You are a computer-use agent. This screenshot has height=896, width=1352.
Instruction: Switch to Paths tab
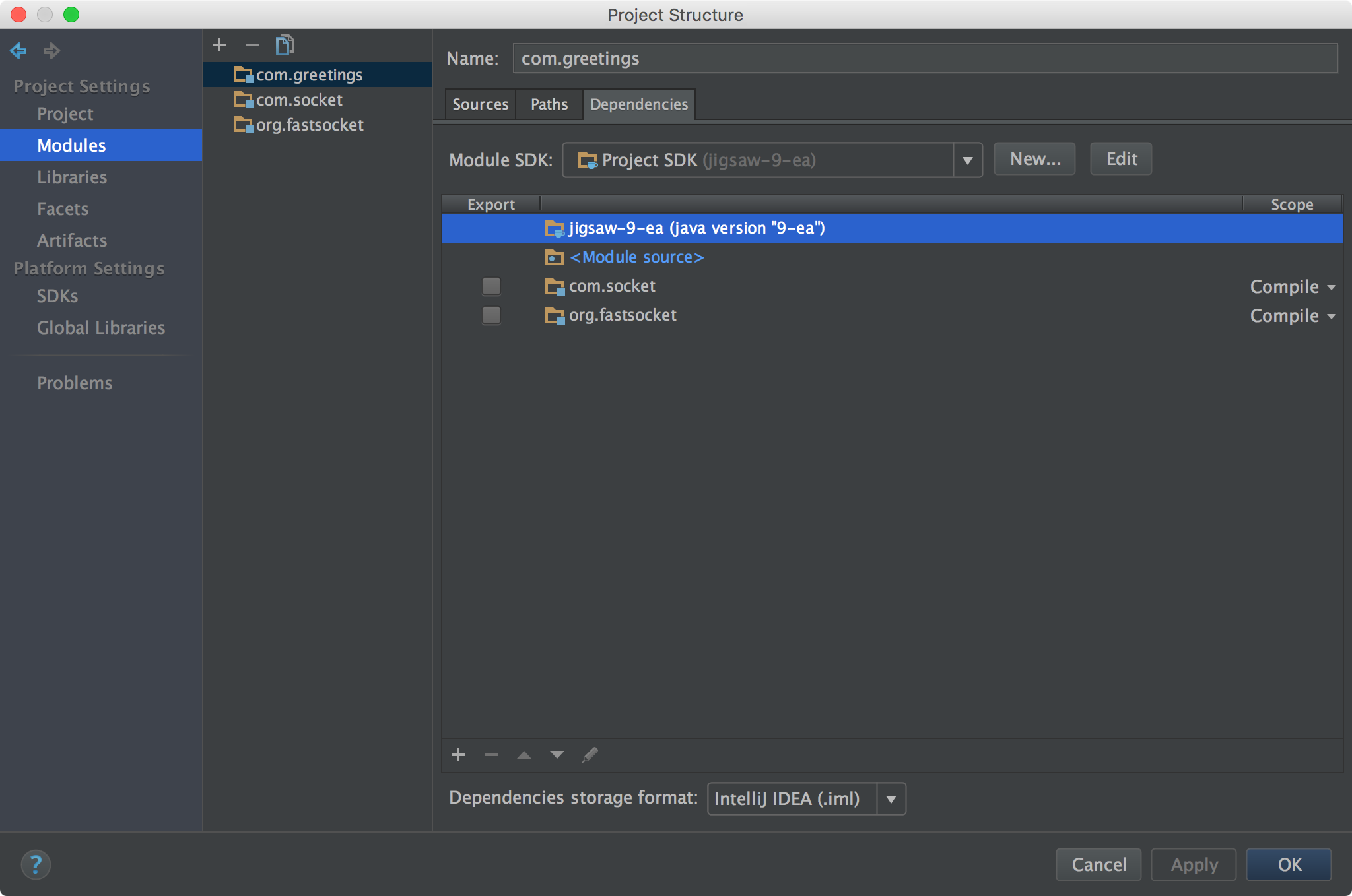click(x=549, y=104)
